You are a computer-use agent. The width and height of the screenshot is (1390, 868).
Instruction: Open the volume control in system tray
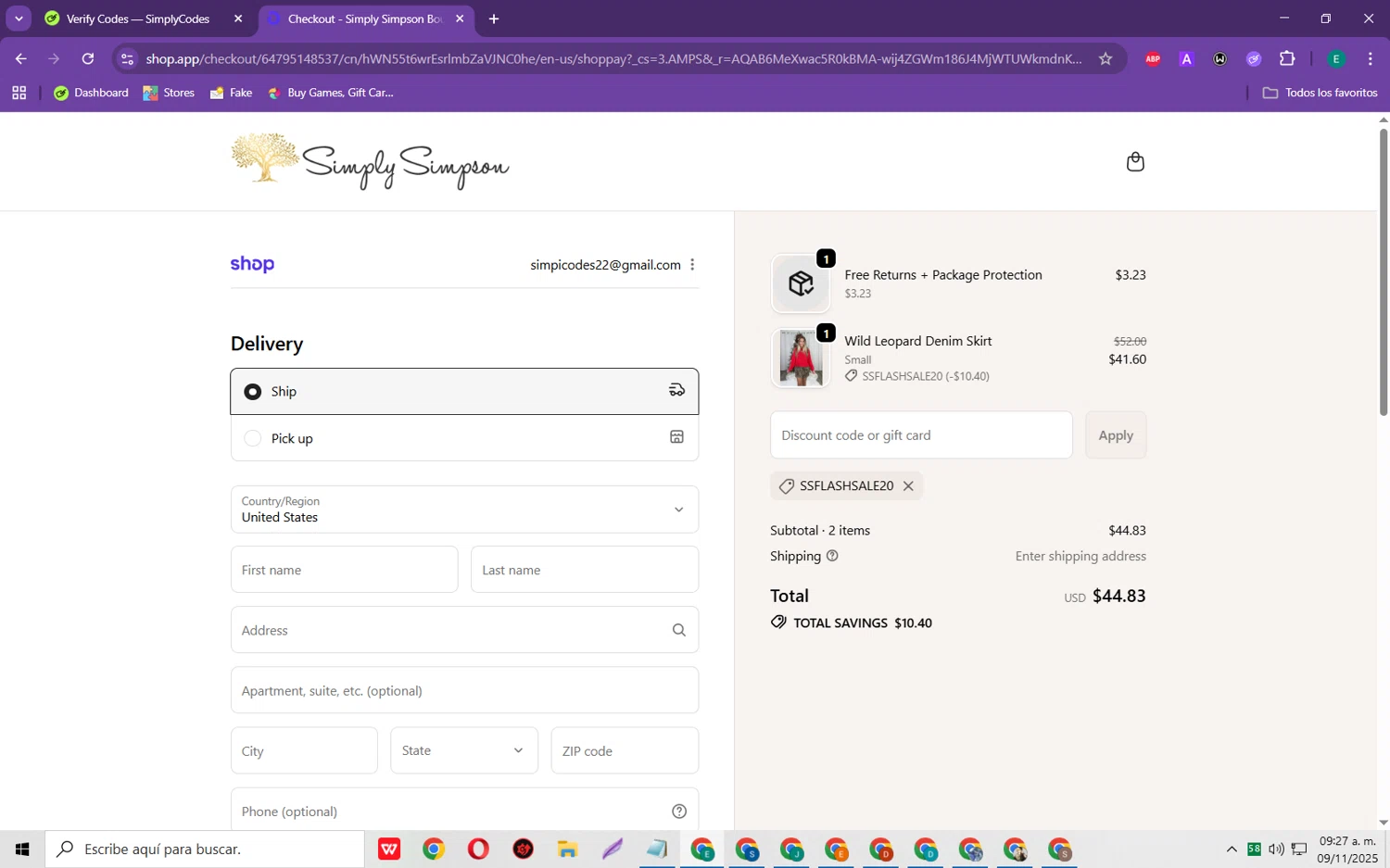1276,849
